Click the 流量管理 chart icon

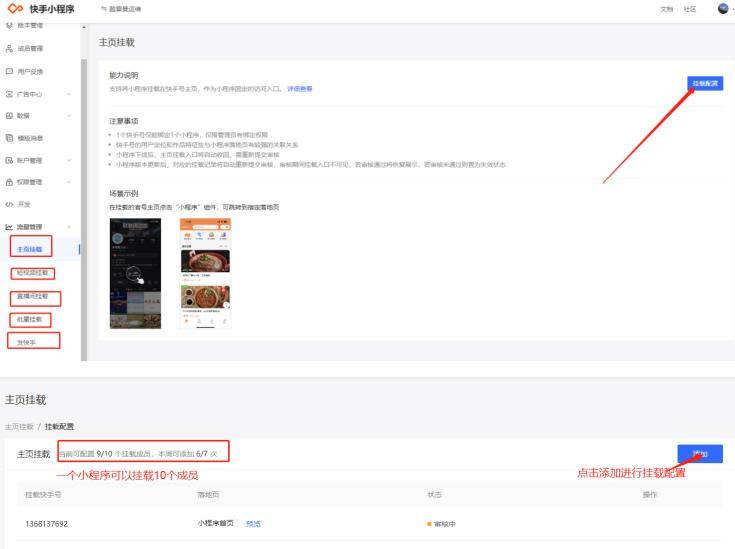pyautogui.click(x=9, y=227)
